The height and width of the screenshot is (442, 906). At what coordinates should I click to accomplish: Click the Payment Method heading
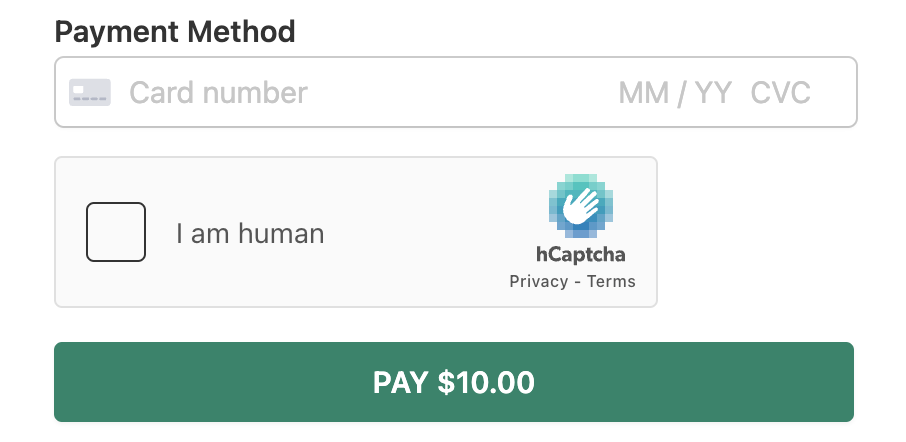point(174,32)
